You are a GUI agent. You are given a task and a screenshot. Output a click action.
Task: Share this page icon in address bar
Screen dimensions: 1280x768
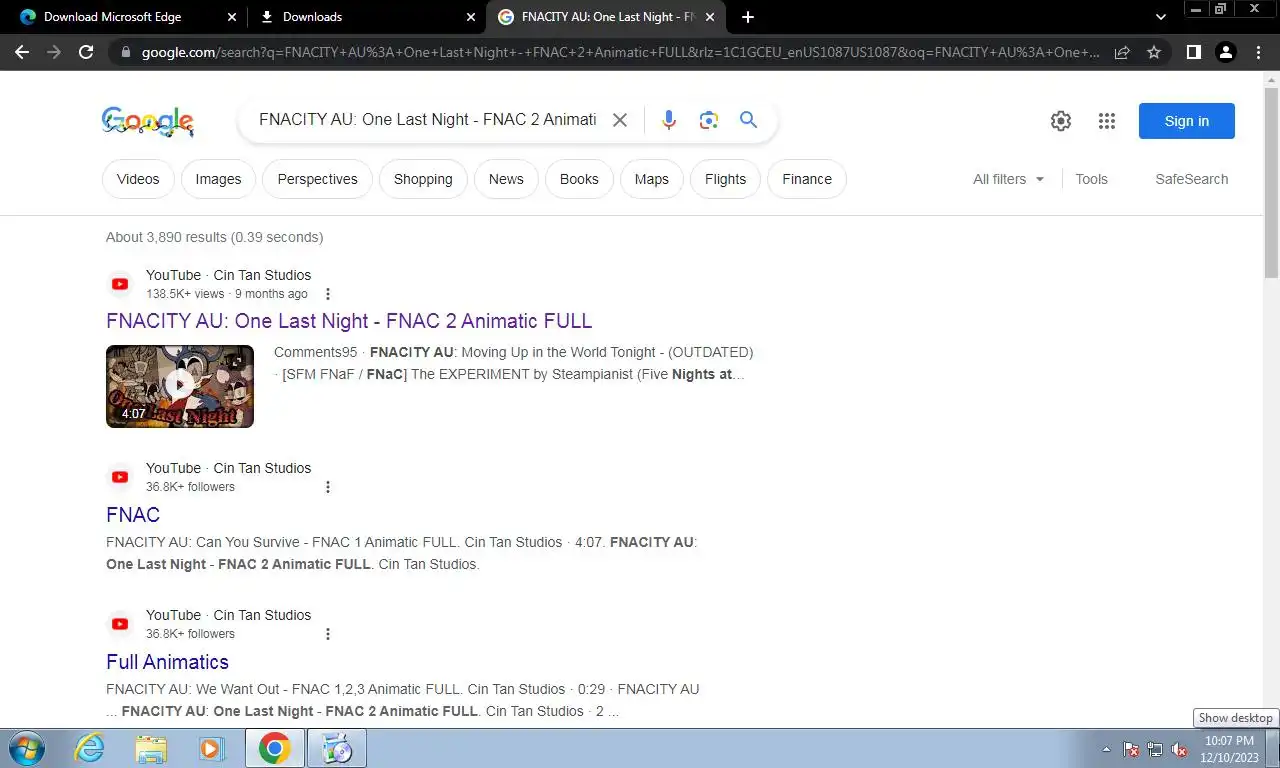(x=1122, y=52)
